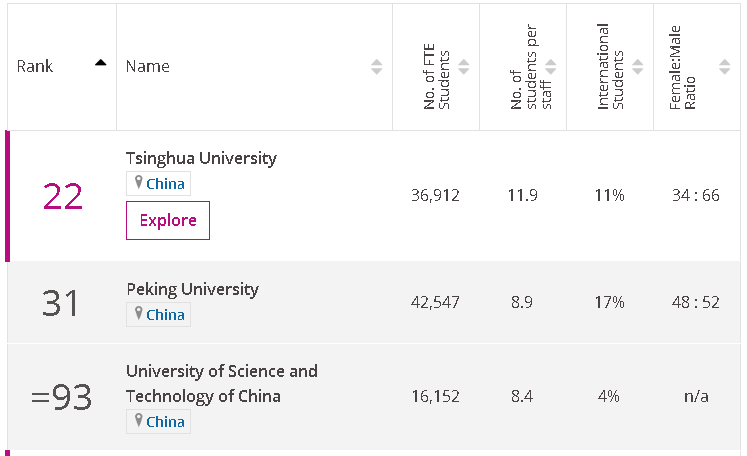Screen dimensions: 747x456
Task: Sort by students per staff arrows
Action: 551,67
